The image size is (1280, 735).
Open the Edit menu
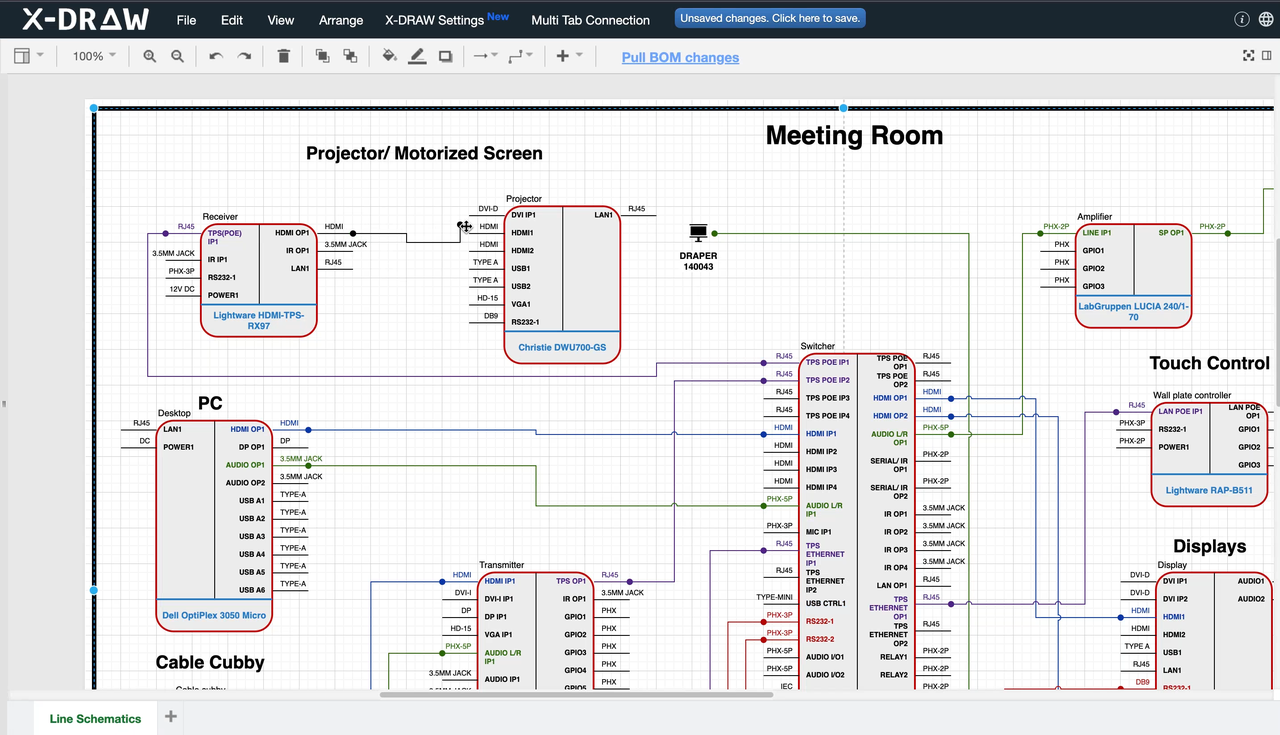(x=232, y=20)
